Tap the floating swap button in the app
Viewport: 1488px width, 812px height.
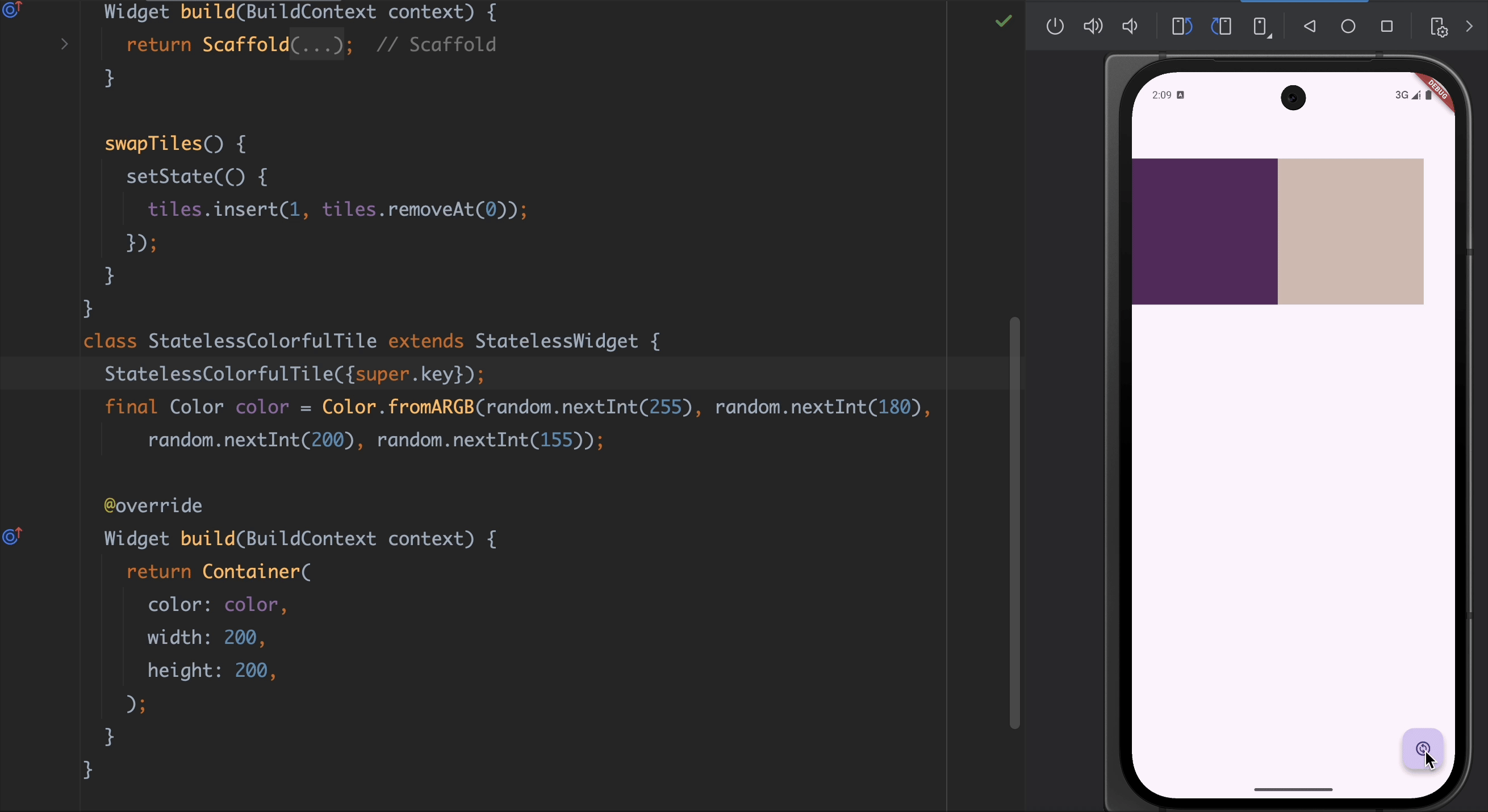coord(1423,749)
